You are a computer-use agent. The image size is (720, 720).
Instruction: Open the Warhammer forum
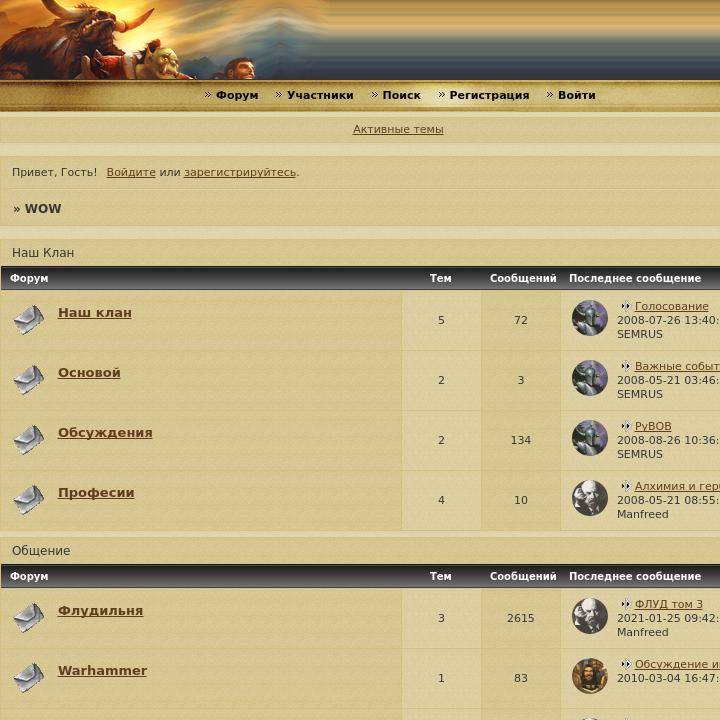coord(102,671)
